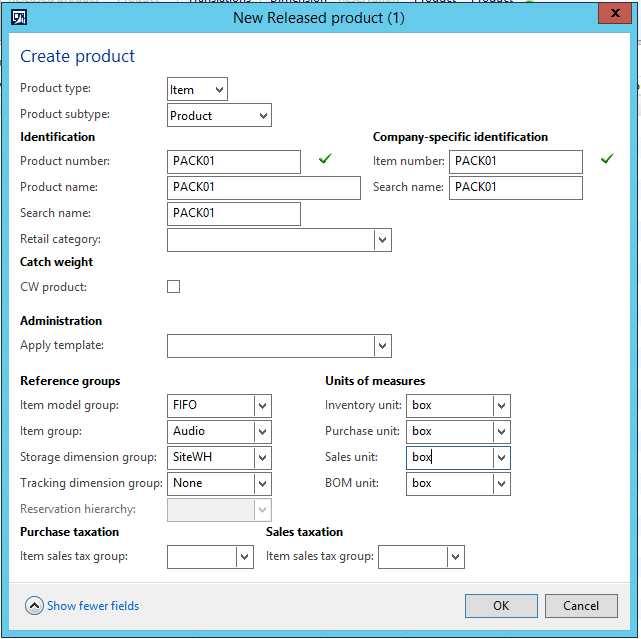Click the company-specific Search name field
The height and width of the screenshot is (639, 641).
(x=515, y=188)
